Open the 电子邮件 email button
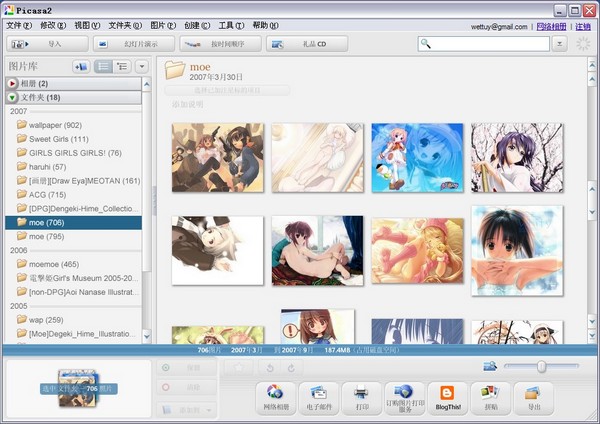Screen dimensions: 600x424 pyautogui.click(x=319, y=397)
